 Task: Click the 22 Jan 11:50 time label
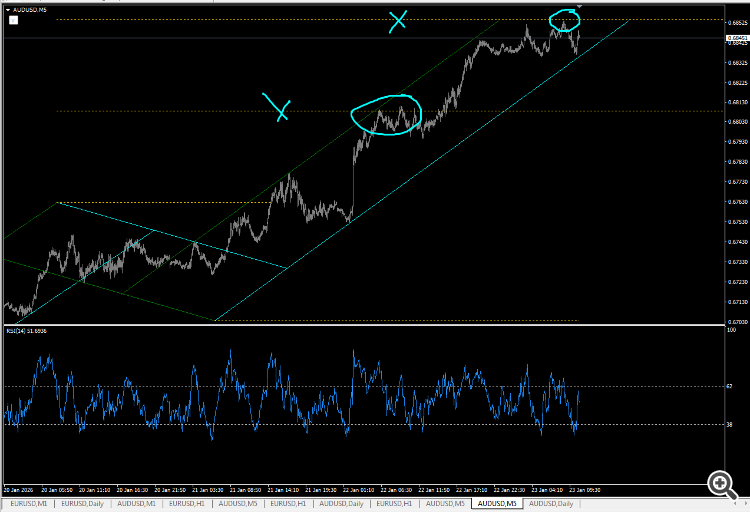pyautogui.click(x=434, y=490)
